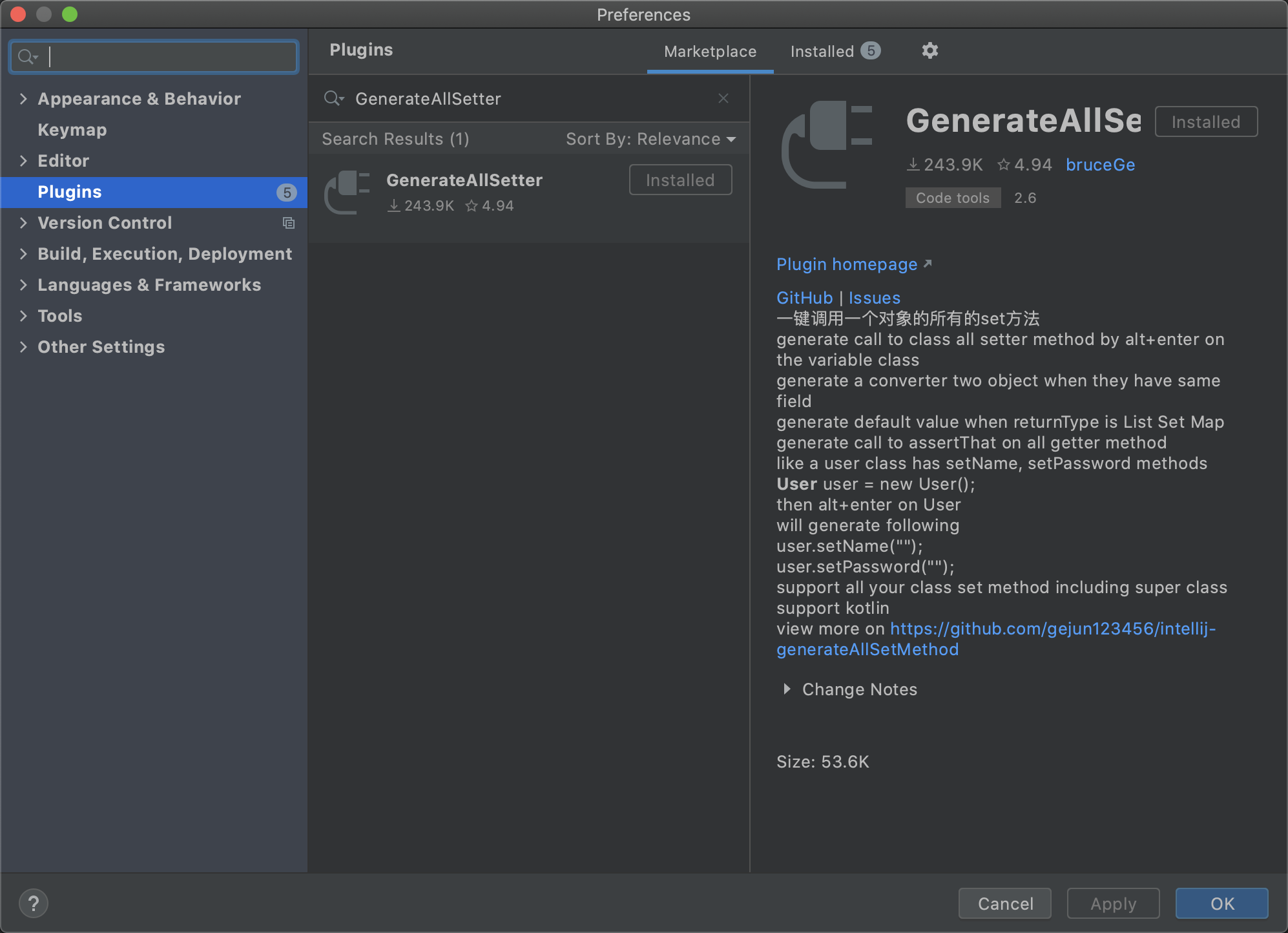Click the GenerateAllSe details title
Screen dimensions: 1288x933
pyautogui.click(x=1023, y=120)
